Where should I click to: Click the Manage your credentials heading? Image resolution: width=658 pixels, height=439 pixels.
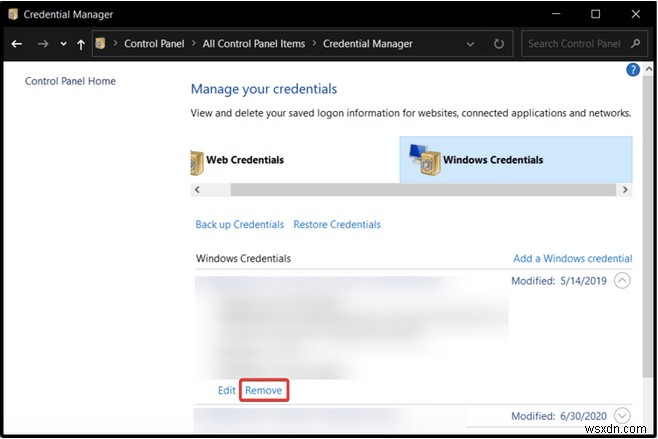pyautogui.click(x=264, y=89)
